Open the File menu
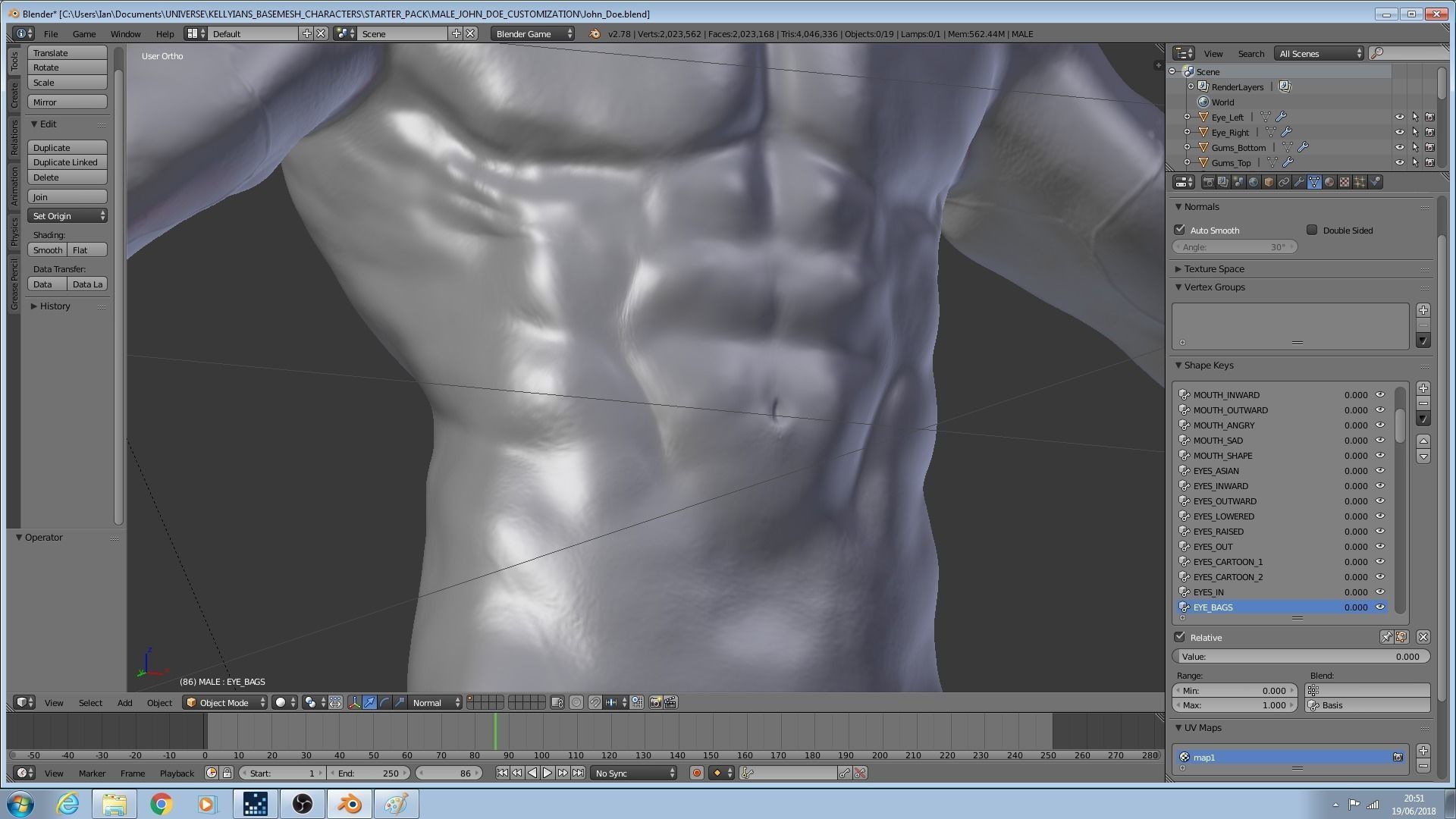This screenshot has width=1456, height=819. tap(51, 33)
